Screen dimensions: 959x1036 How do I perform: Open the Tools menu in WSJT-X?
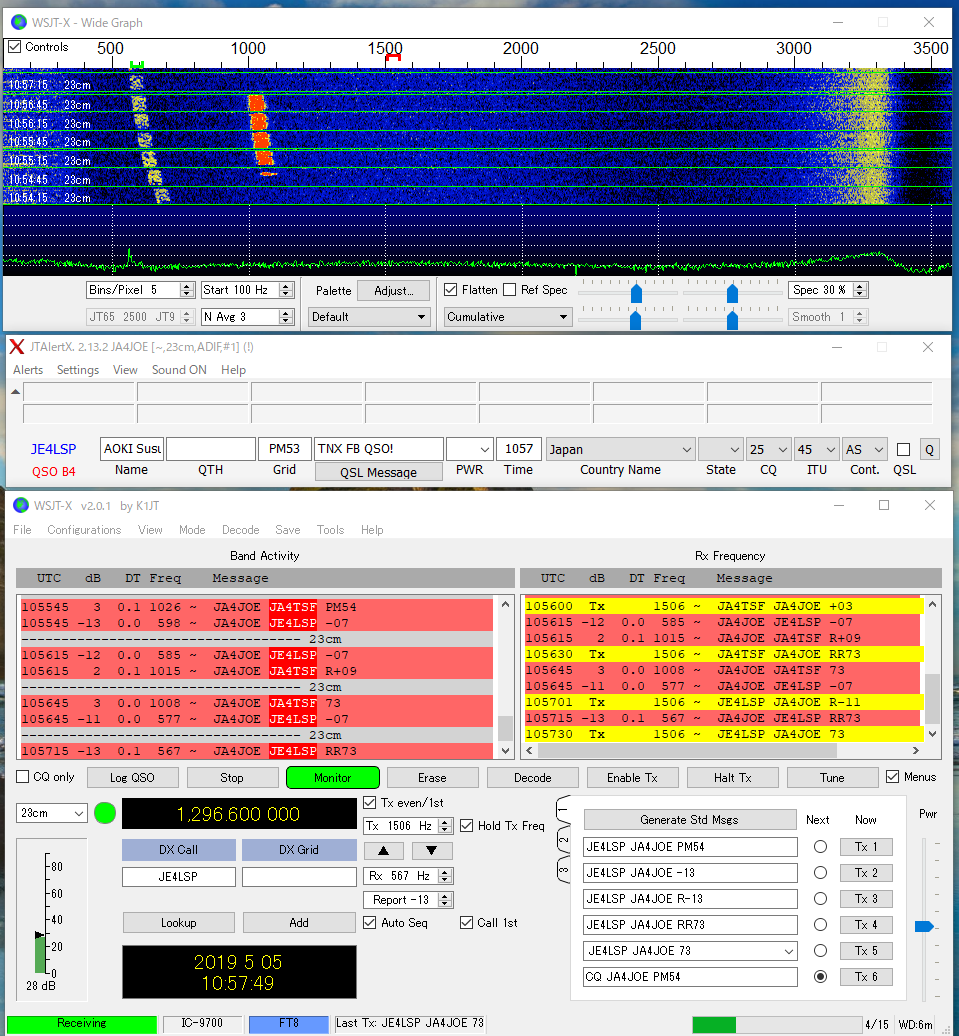click(330, 530)
